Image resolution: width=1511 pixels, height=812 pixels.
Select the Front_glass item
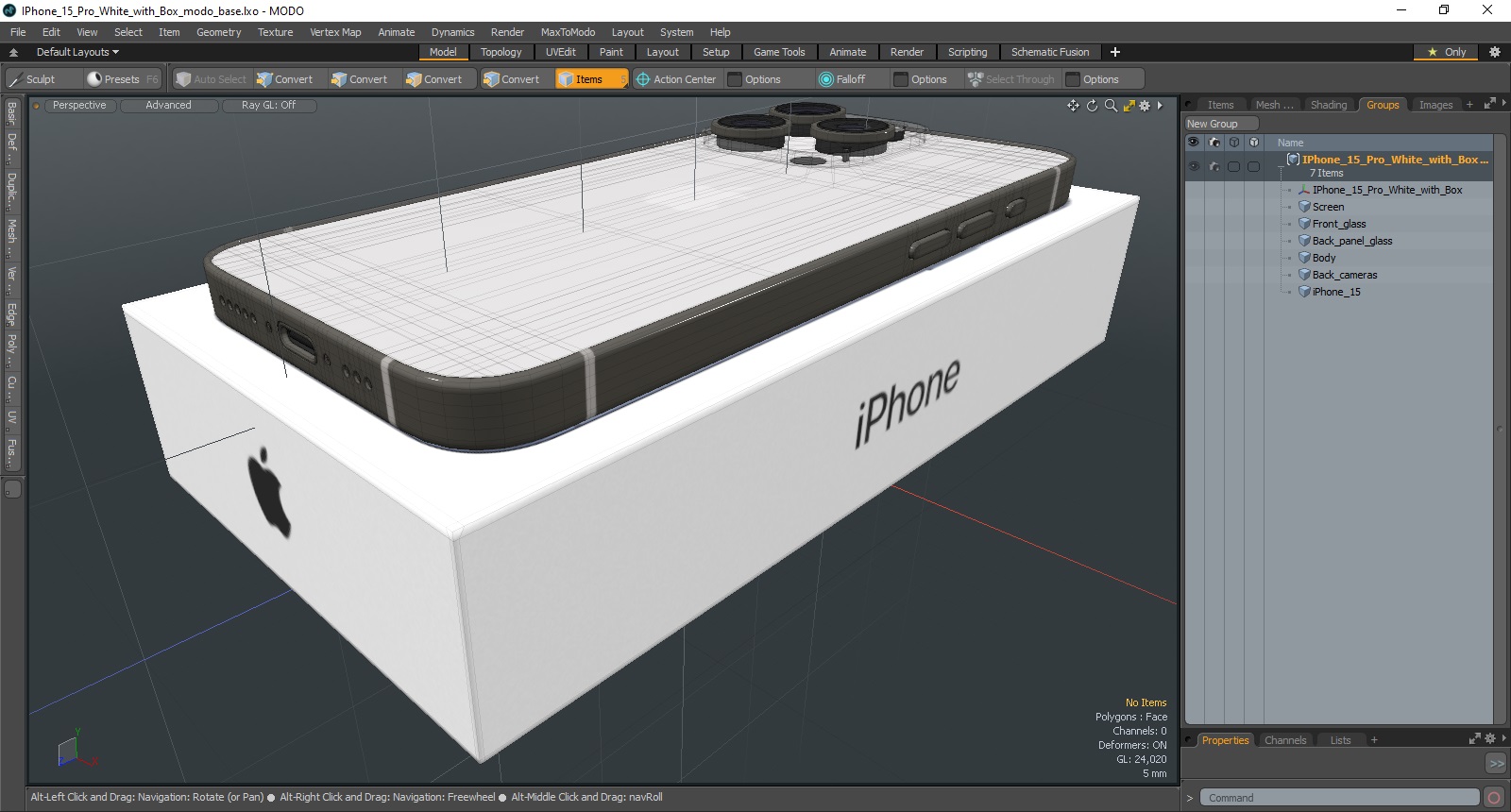1338,224
